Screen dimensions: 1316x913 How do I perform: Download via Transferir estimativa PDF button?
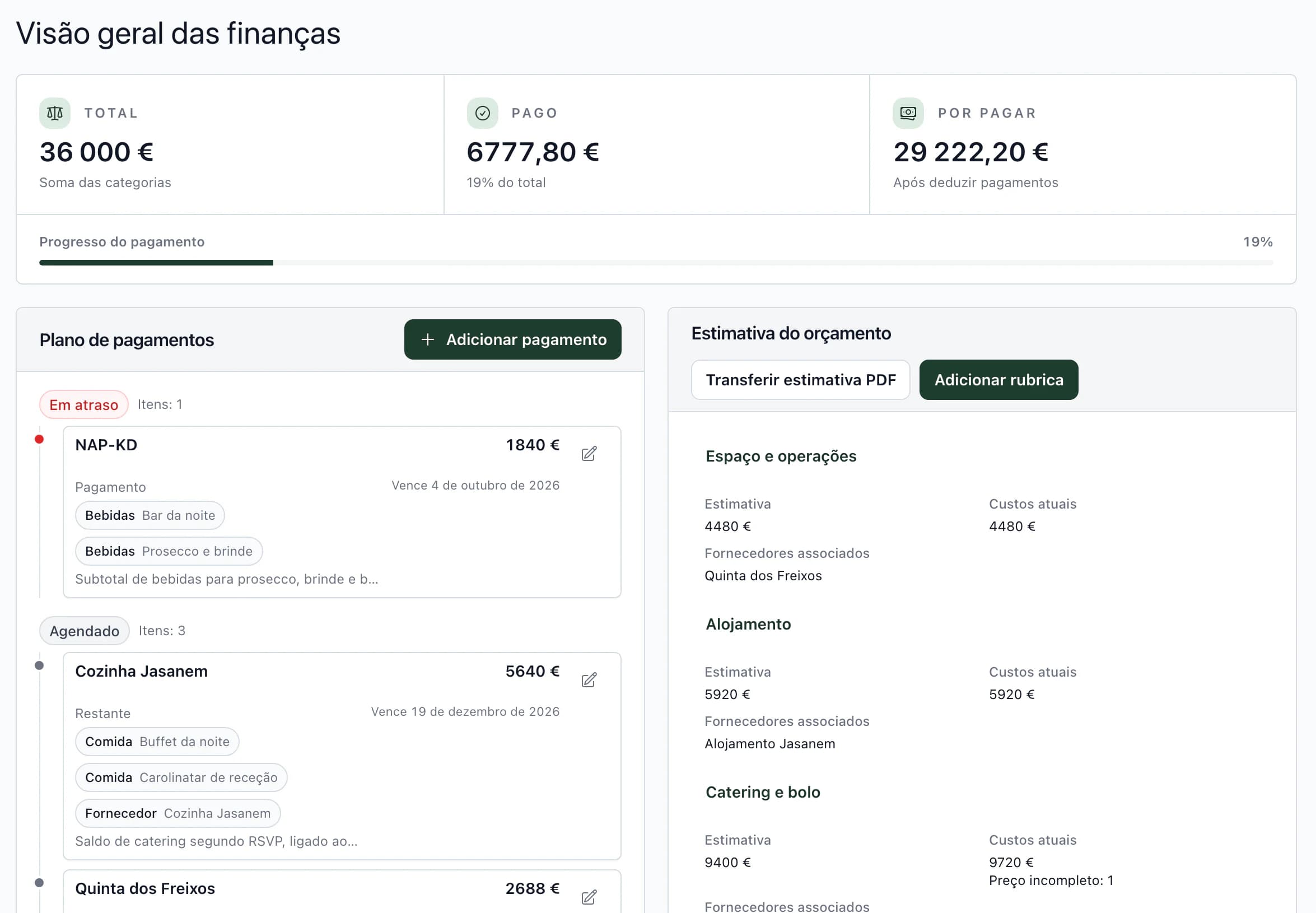800,380
